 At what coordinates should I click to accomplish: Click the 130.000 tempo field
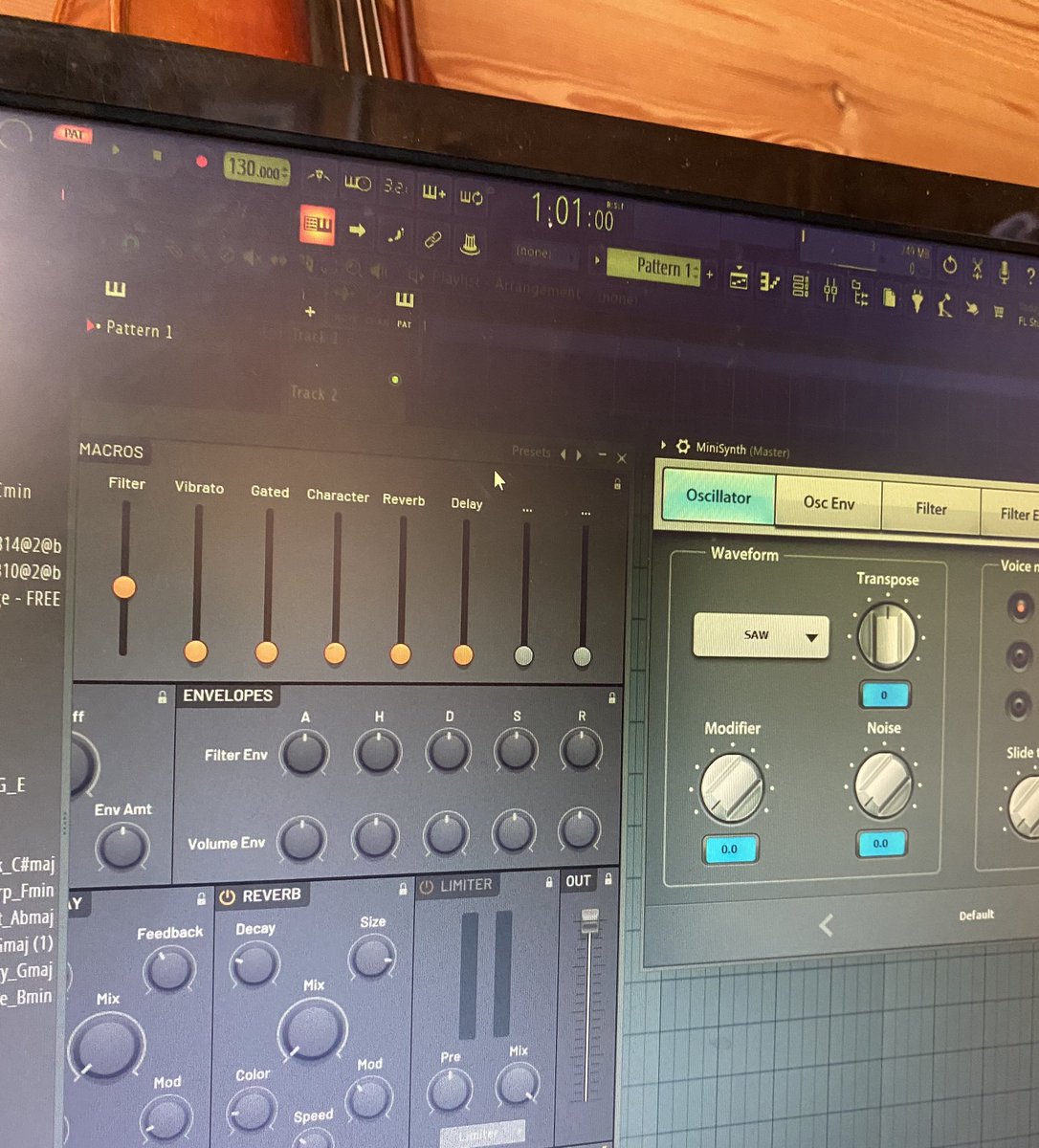click(x=256, y=170)
